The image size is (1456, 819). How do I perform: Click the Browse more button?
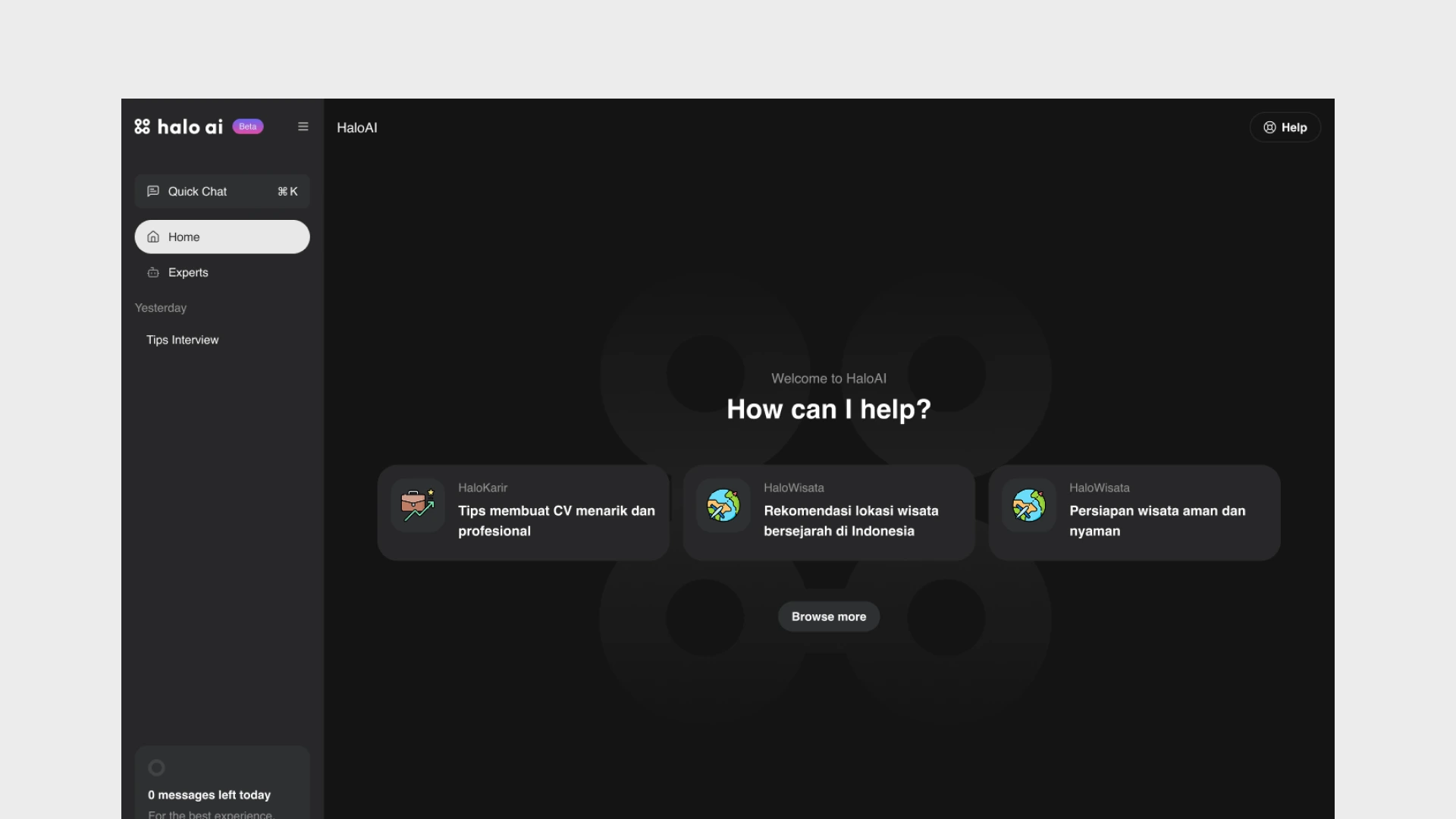click(x=829, y=617)
